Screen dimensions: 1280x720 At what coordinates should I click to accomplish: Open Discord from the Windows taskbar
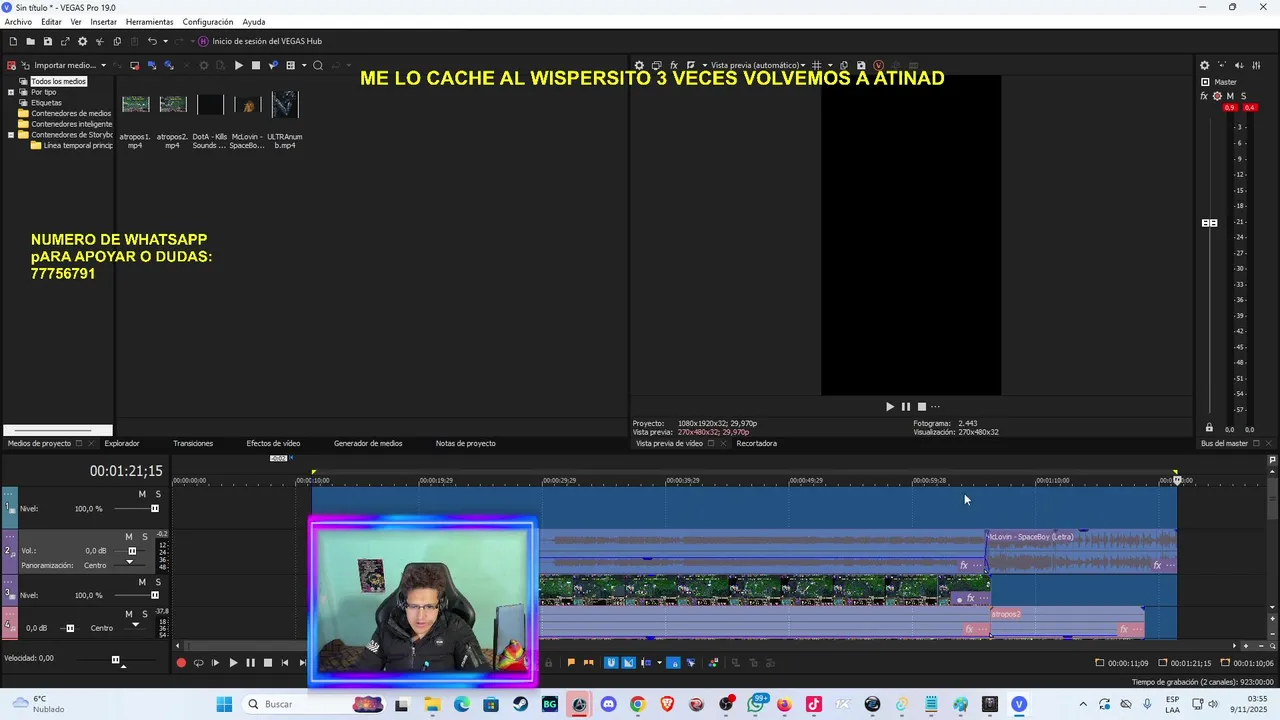608,704
